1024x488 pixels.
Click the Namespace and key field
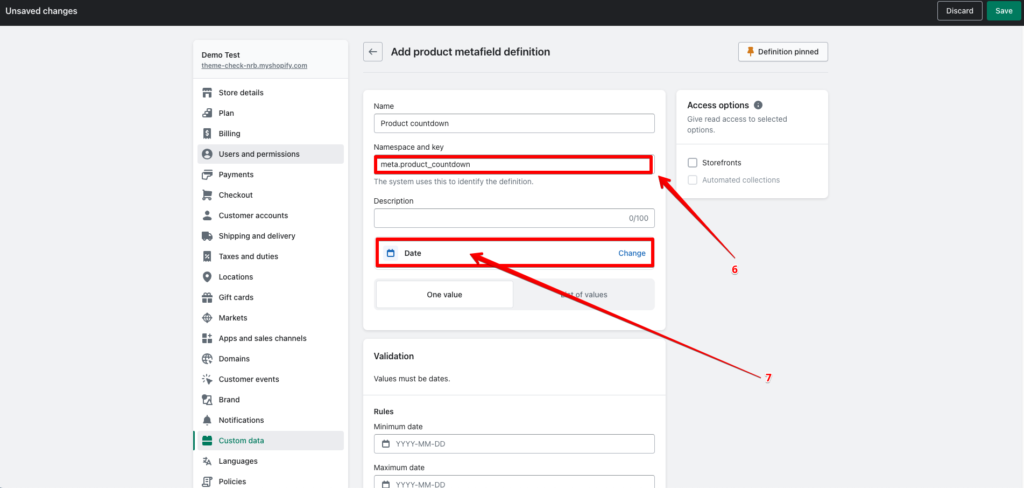click(513, 164)
